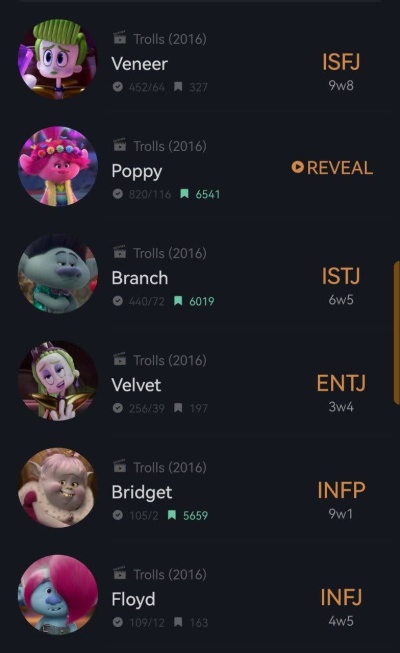
Task: Click the film clapper icon above Velvet
Action: pos(120,359)
